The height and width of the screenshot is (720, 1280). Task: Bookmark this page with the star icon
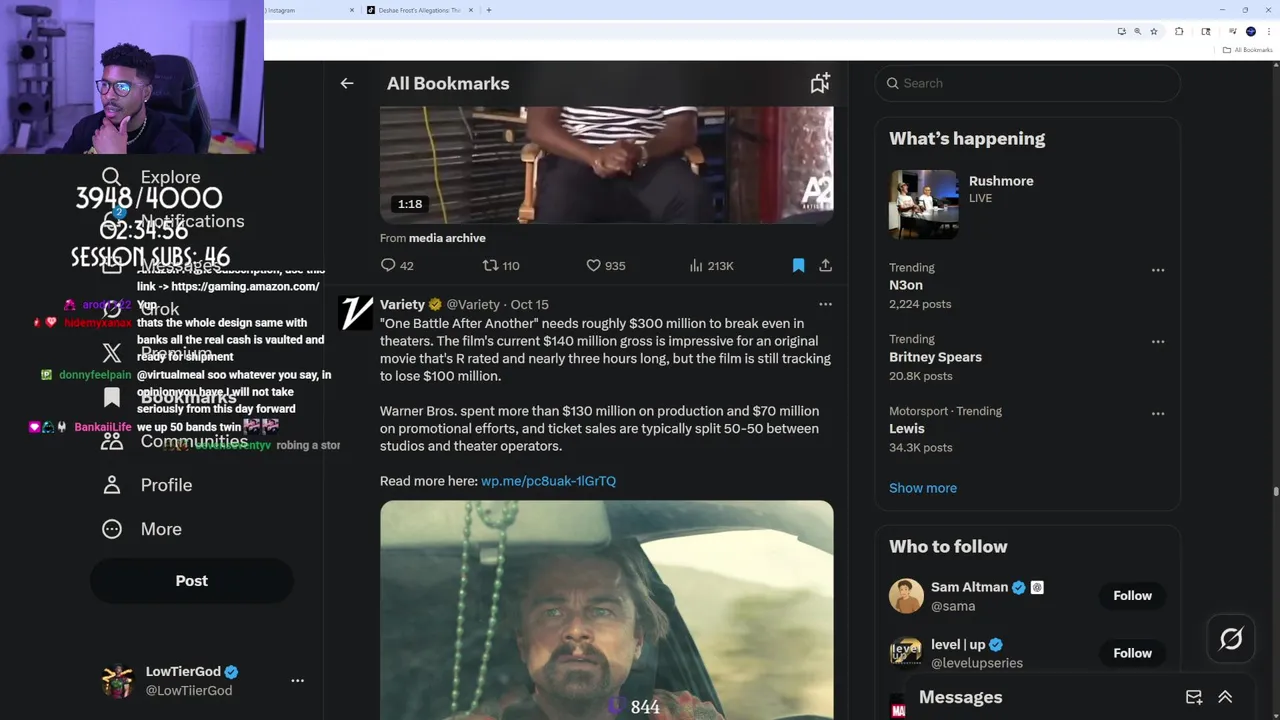point(1154,32)
